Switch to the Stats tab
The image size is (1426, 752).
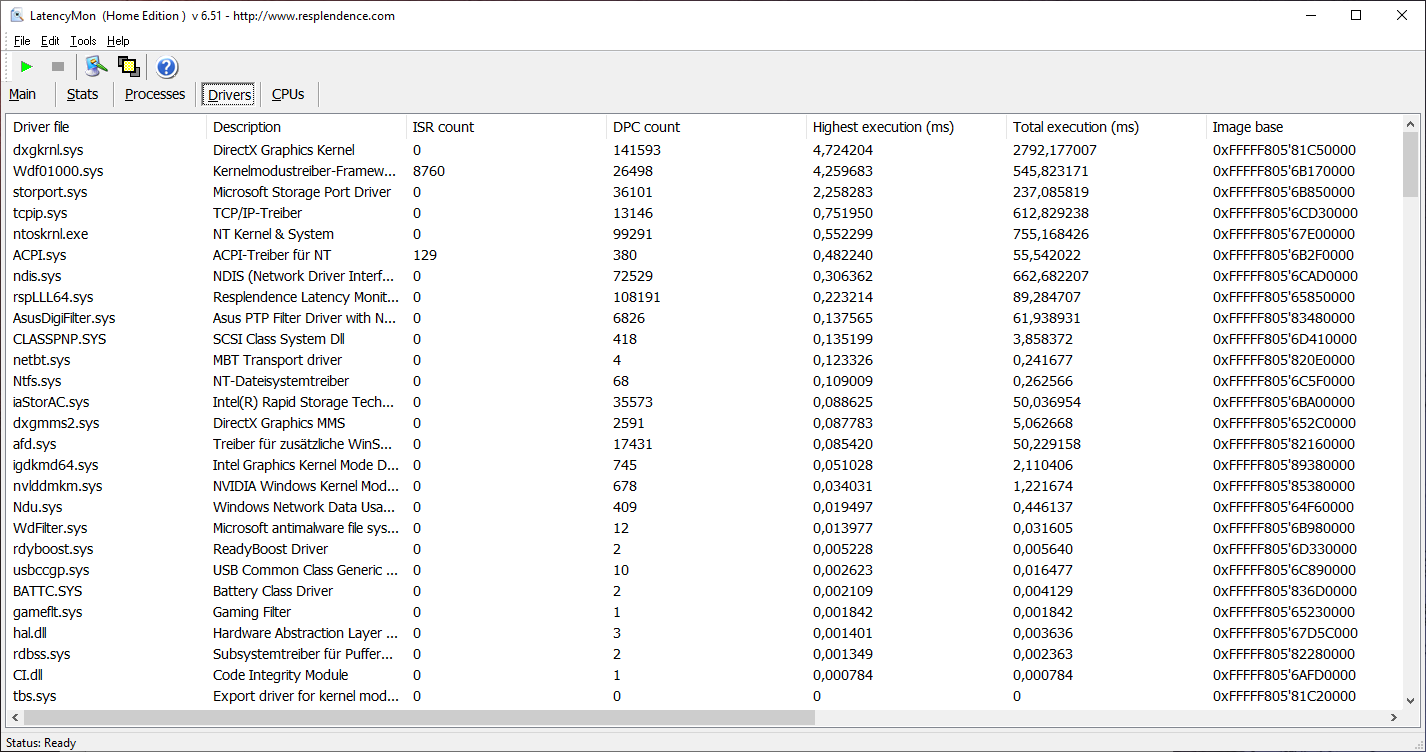pos(83,94)
